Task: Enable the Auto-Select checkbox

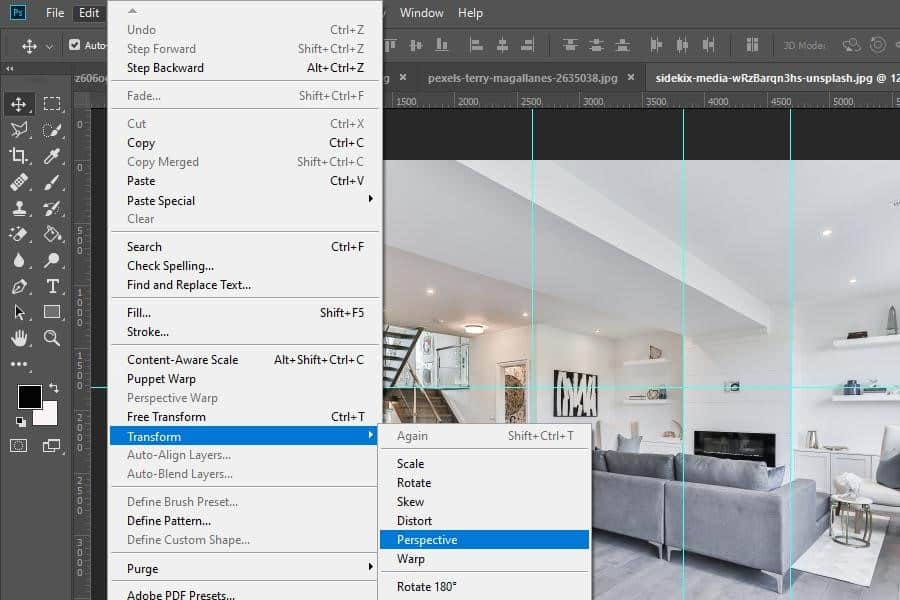Action: (x=74, y=45)
